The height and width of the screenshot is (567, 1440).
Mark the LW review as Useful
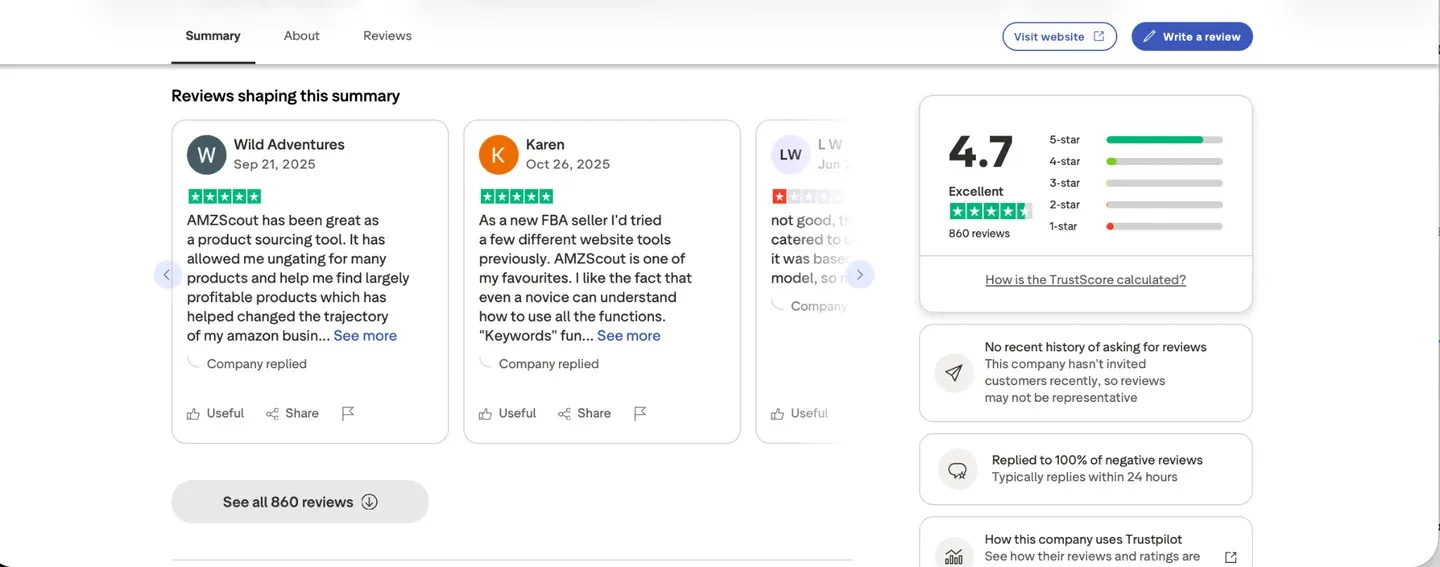[x=799, y=413]
